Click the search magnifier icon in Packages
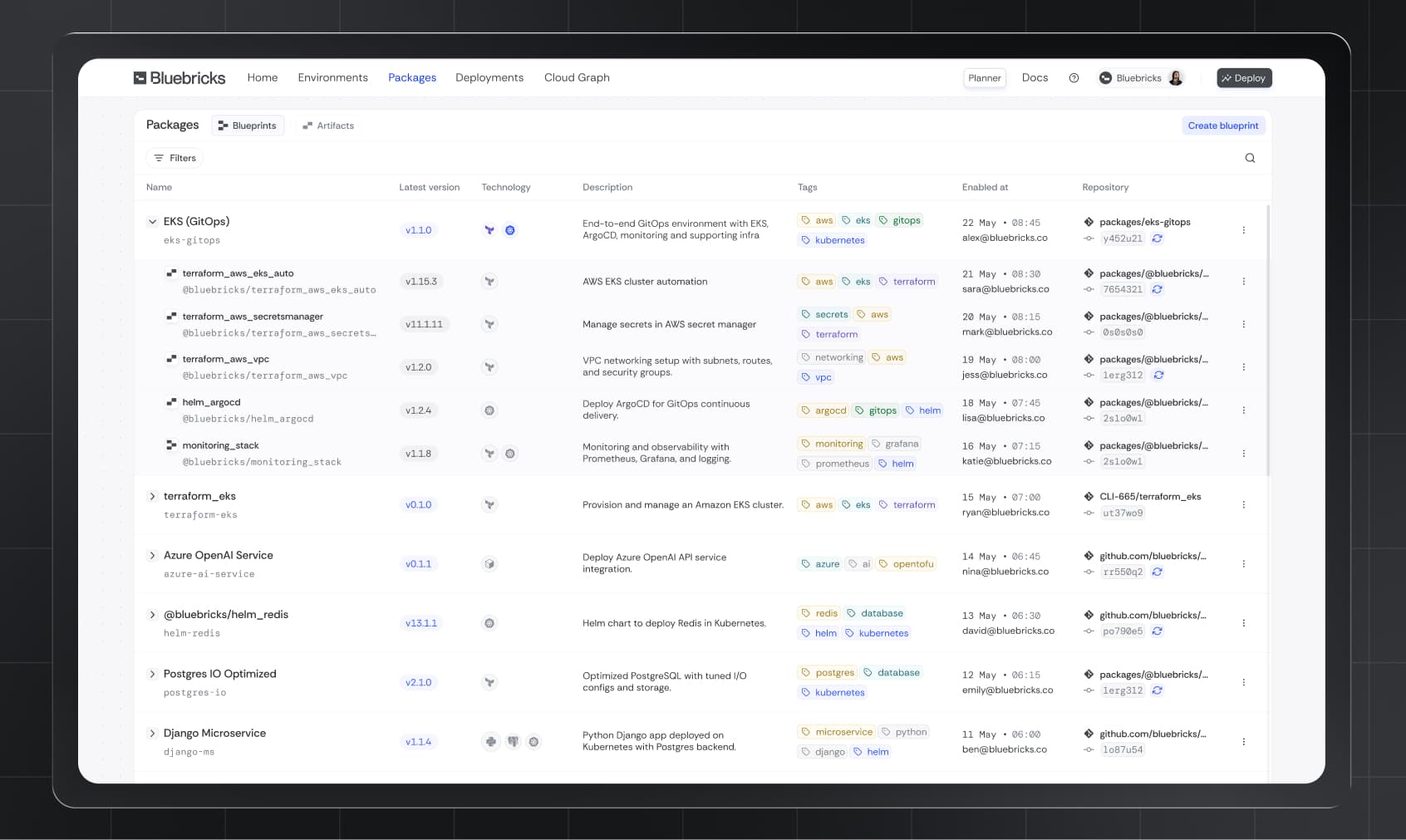 1249,158
